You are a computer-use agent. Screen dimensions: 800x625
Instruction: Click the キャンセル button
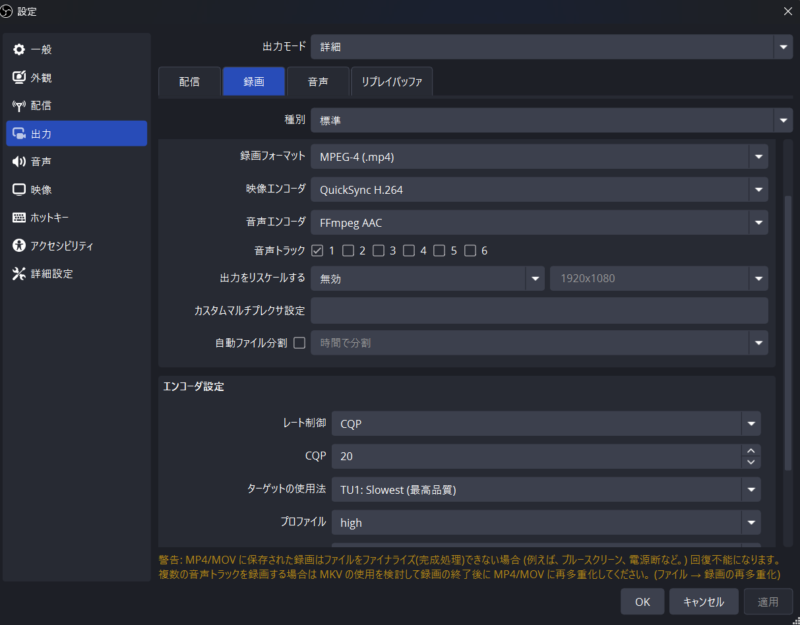704,602
